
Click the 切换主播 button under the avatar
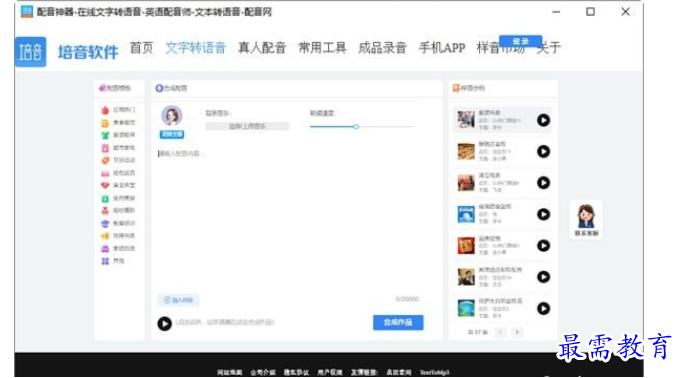(x=172, y=134)
